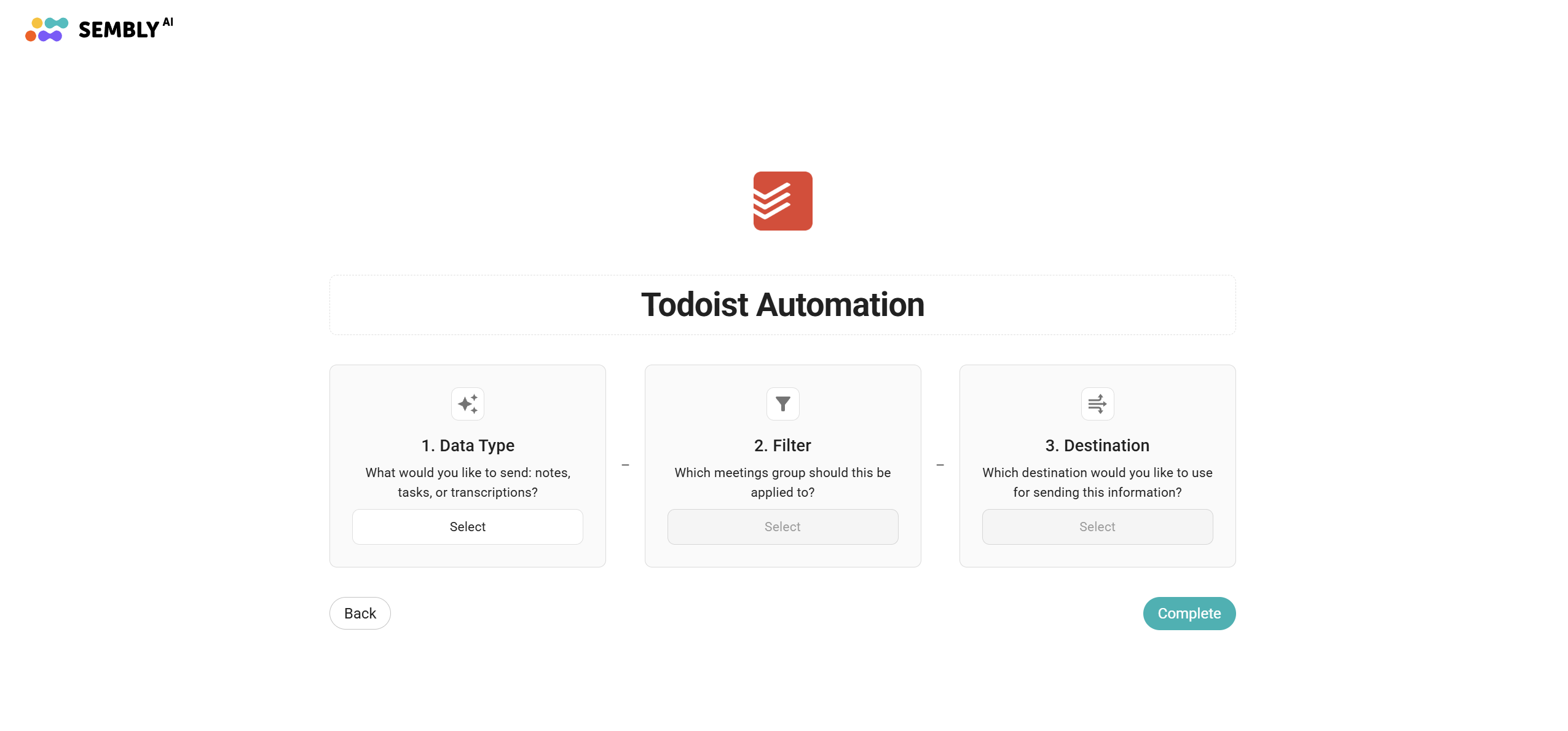Click the "1. Data Type" heading
The width and height of the screenshot is (1568, 731).
click(467, 446)
